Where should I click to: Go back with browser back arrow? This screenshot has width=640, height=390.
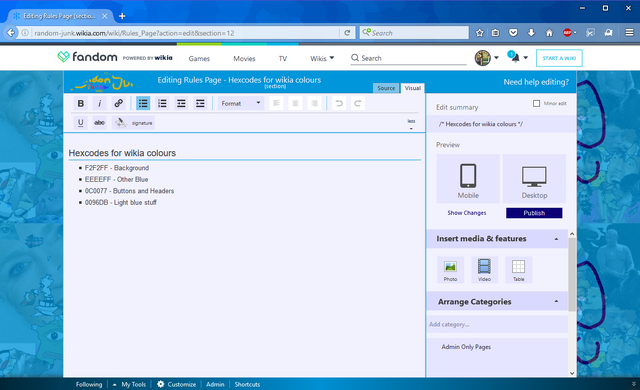pos(11,33)
